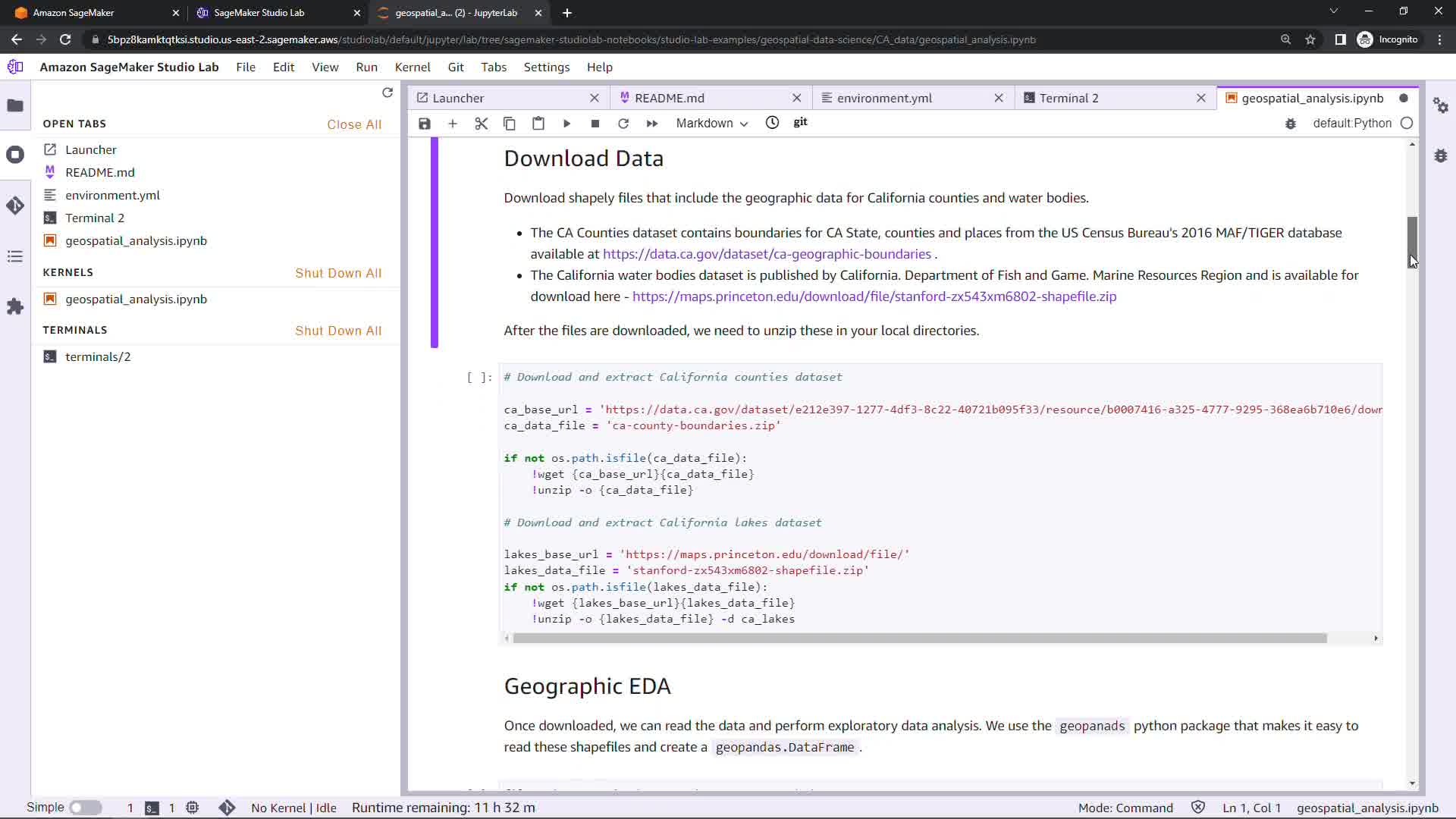Restart the kernel
This screenshot has height=819, width=1456.
click(x=623, y=124)
